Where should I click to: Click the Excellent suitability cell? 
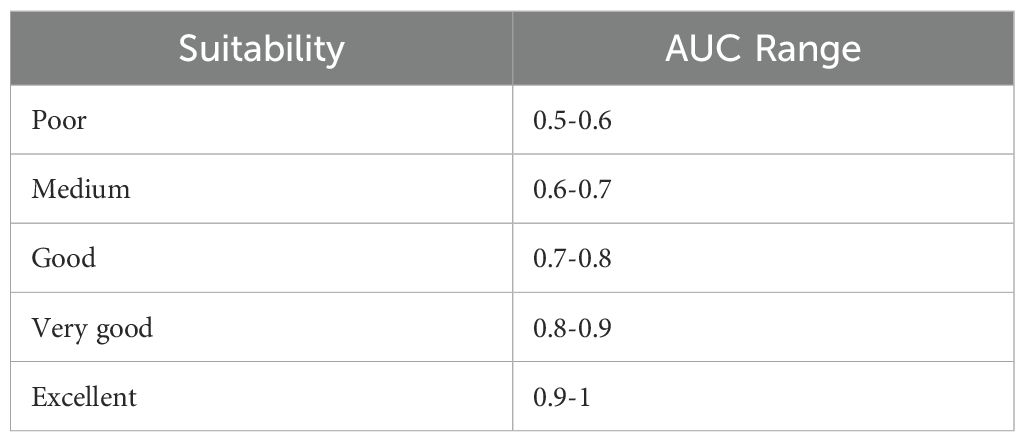tap(84, 396)
